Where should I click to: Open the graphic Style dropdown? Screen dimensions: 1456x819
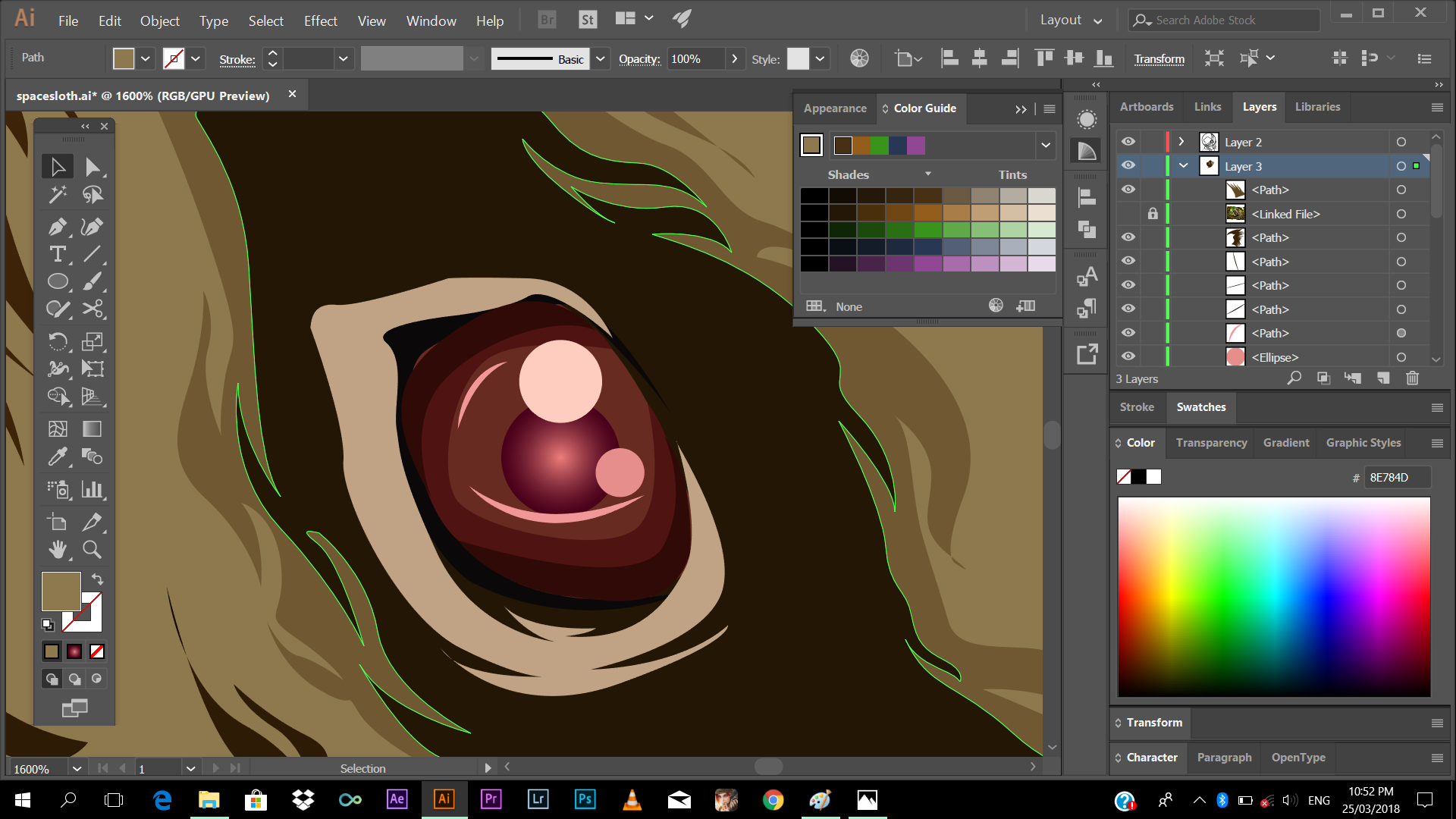tap(820, 58)
